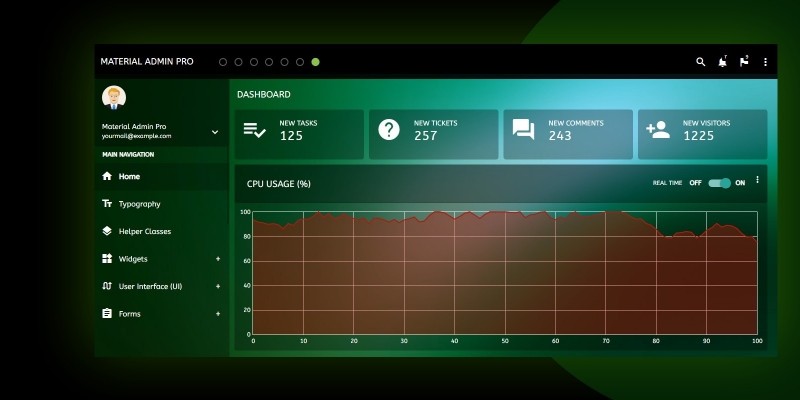Select the second theme color circle
The height and width of the screenshot is (400, 800).
[x=238, y=62]
